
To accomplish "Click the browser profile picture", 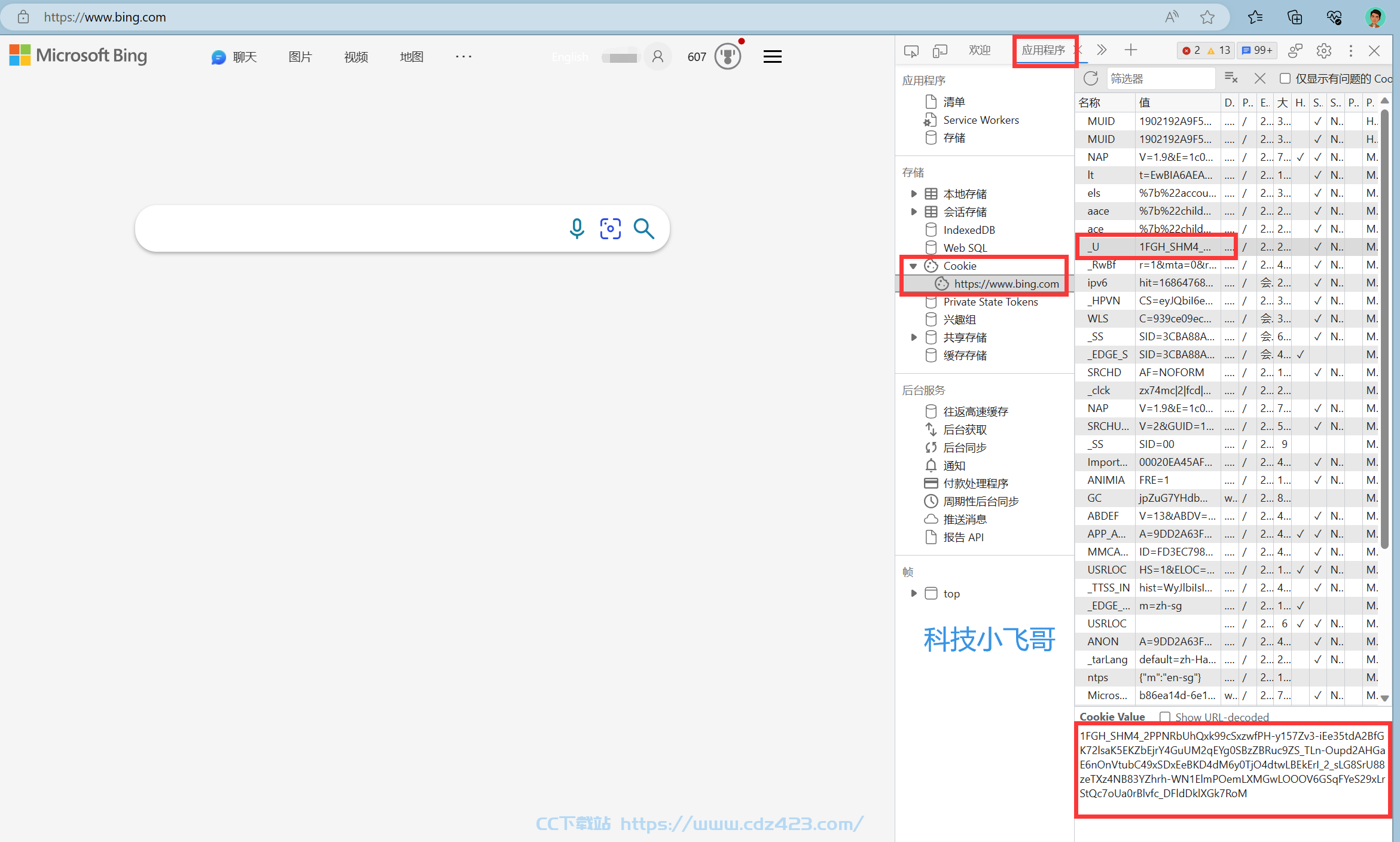I will coord(1375,17).
